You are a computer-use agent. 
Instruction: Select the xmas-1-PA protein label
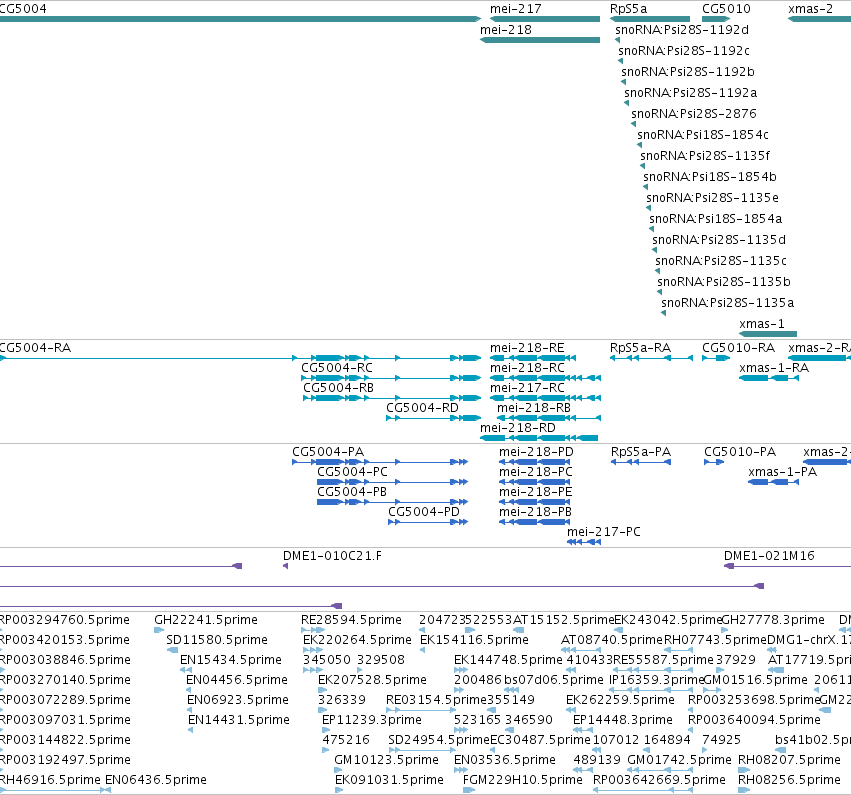pyautogui.click(x=782, y=472)
